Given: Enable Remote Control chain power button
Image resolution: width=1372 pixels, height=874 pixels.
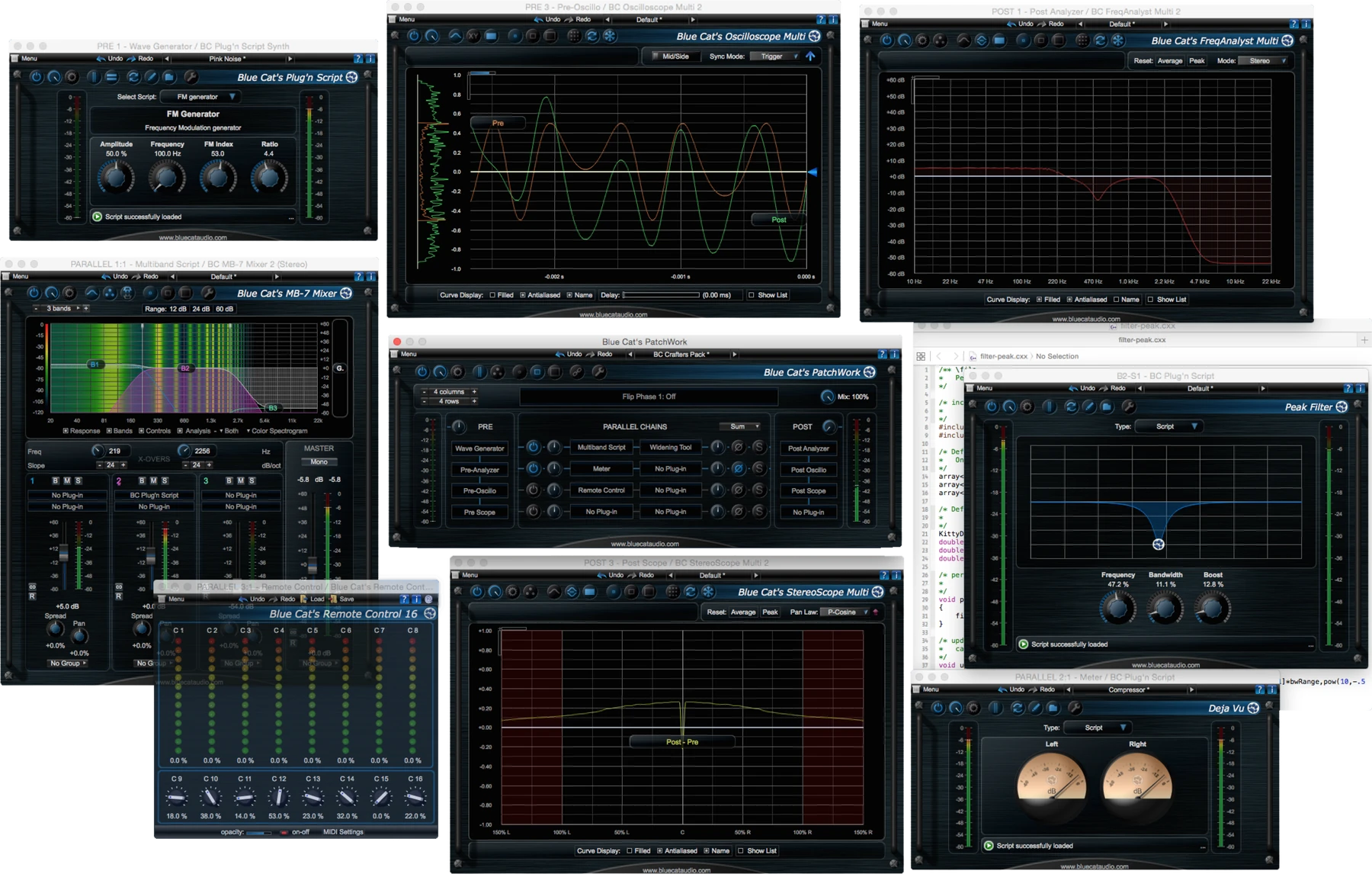Looking at the screenshot, I should pos(533,490).
